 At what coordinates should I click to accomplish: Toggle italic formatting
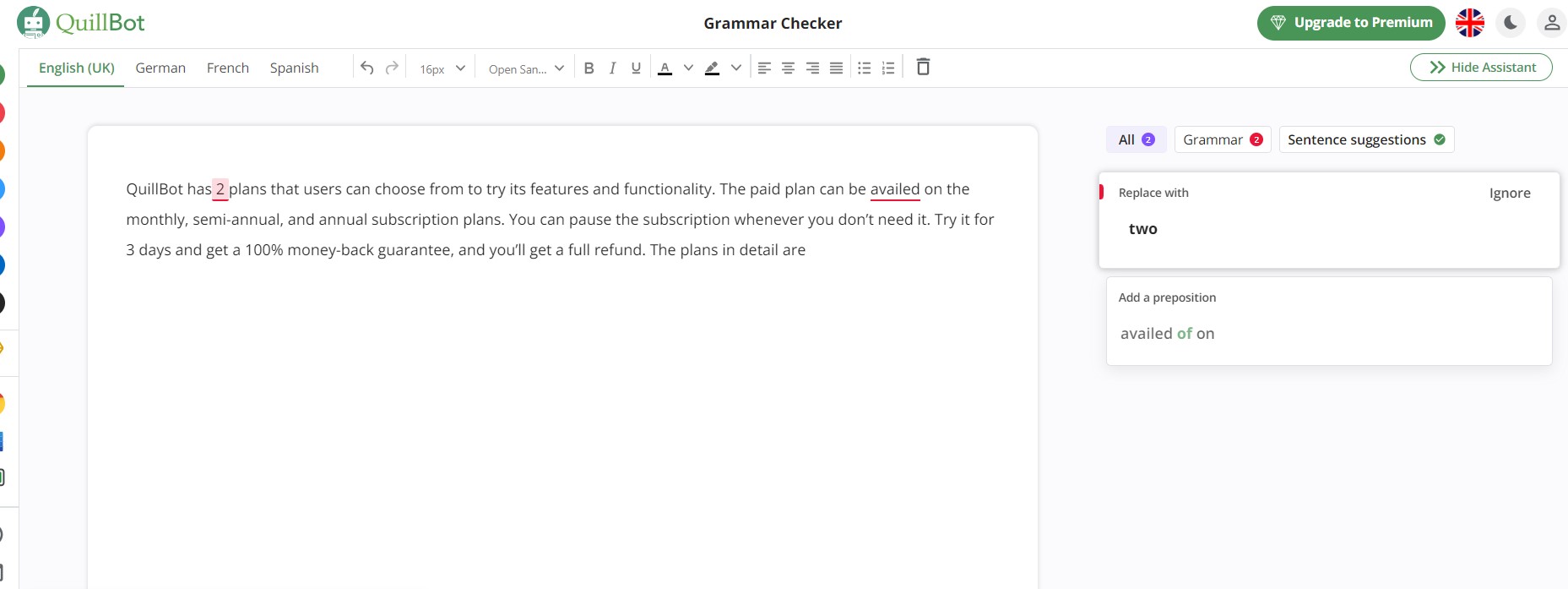coord(612,68)
